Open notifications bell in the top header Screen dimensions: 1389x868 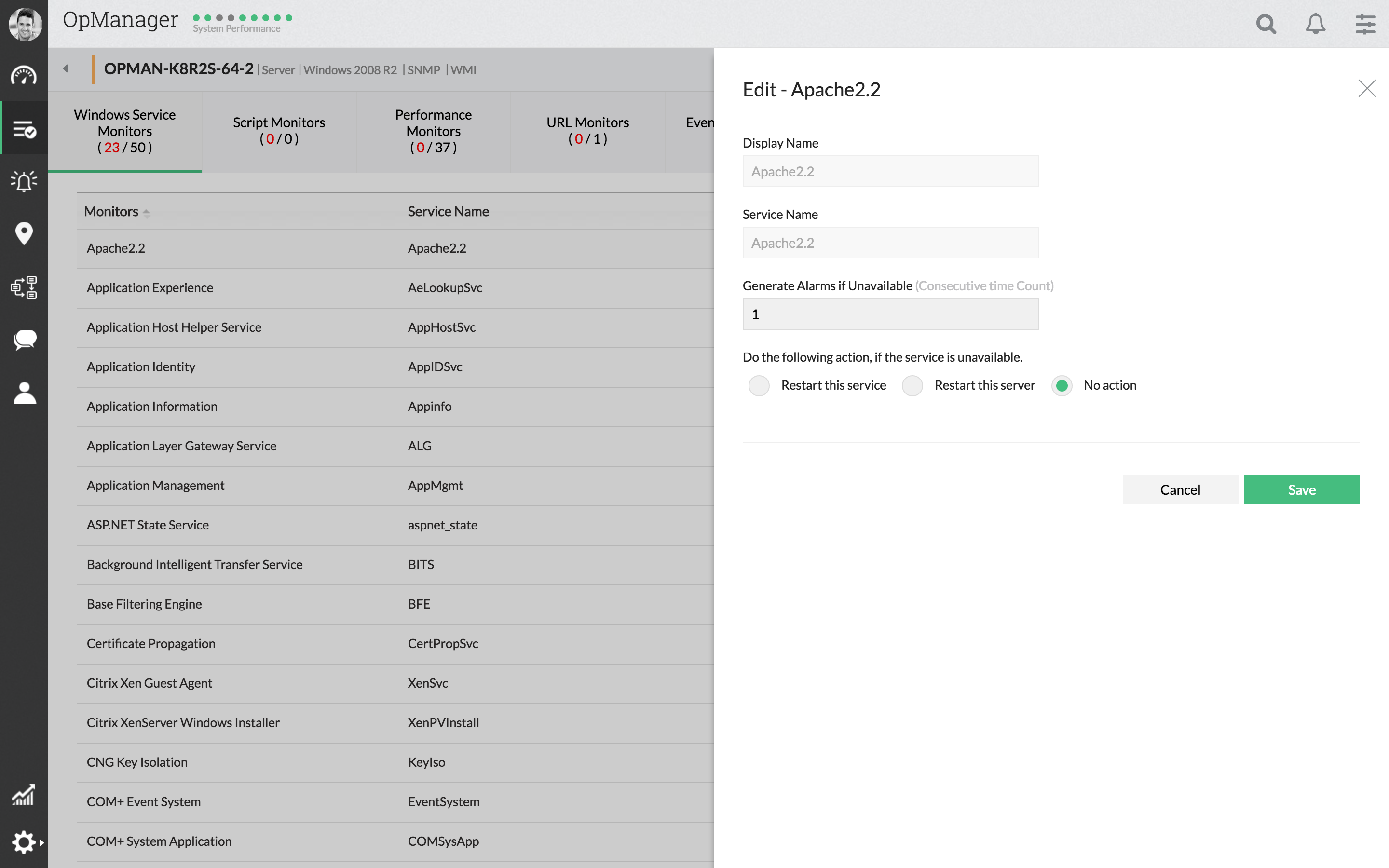point(1315,24)
